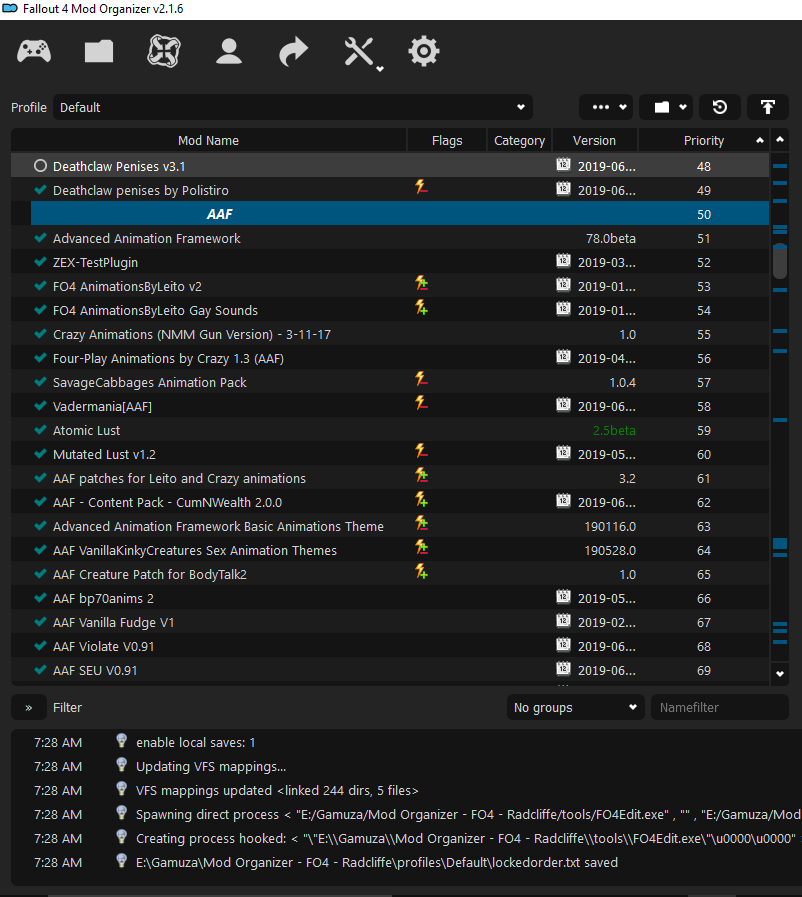Toggle the AAF SEU V0.91 checkmark
Viewport: 802px width, 897px height.
point(40,670)
